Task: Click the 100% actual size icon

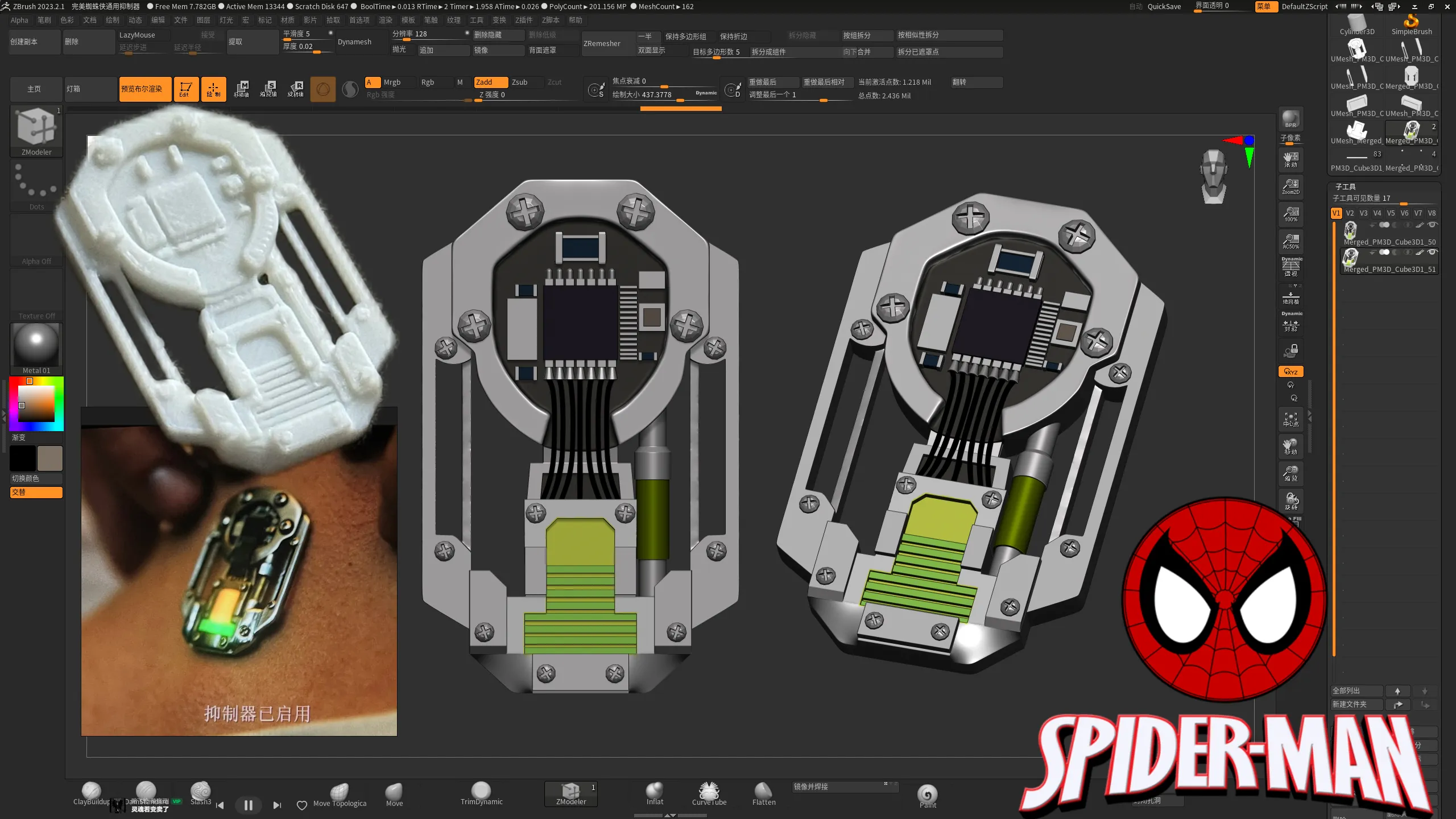Action: coord(1291,214)
